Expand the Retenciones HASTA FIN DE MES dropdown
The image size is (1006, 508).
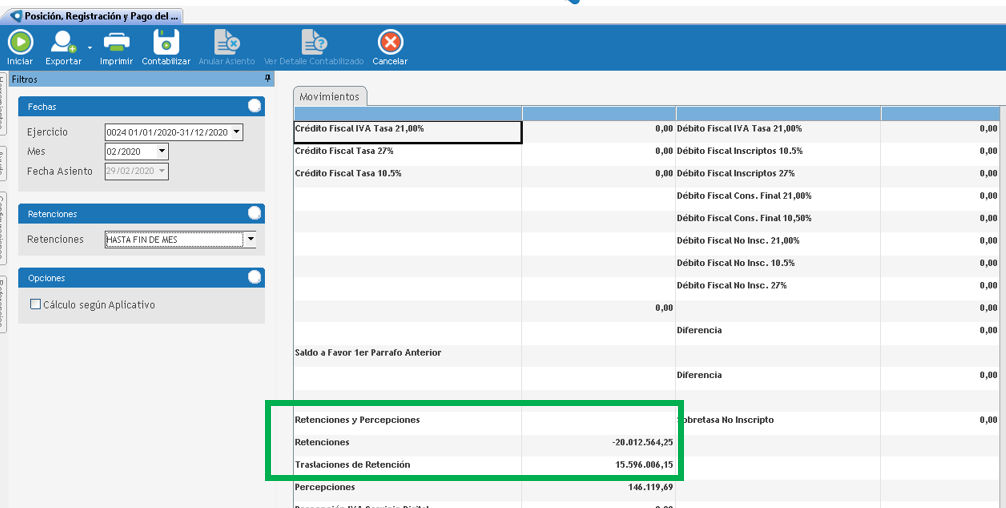coord(250,240)
